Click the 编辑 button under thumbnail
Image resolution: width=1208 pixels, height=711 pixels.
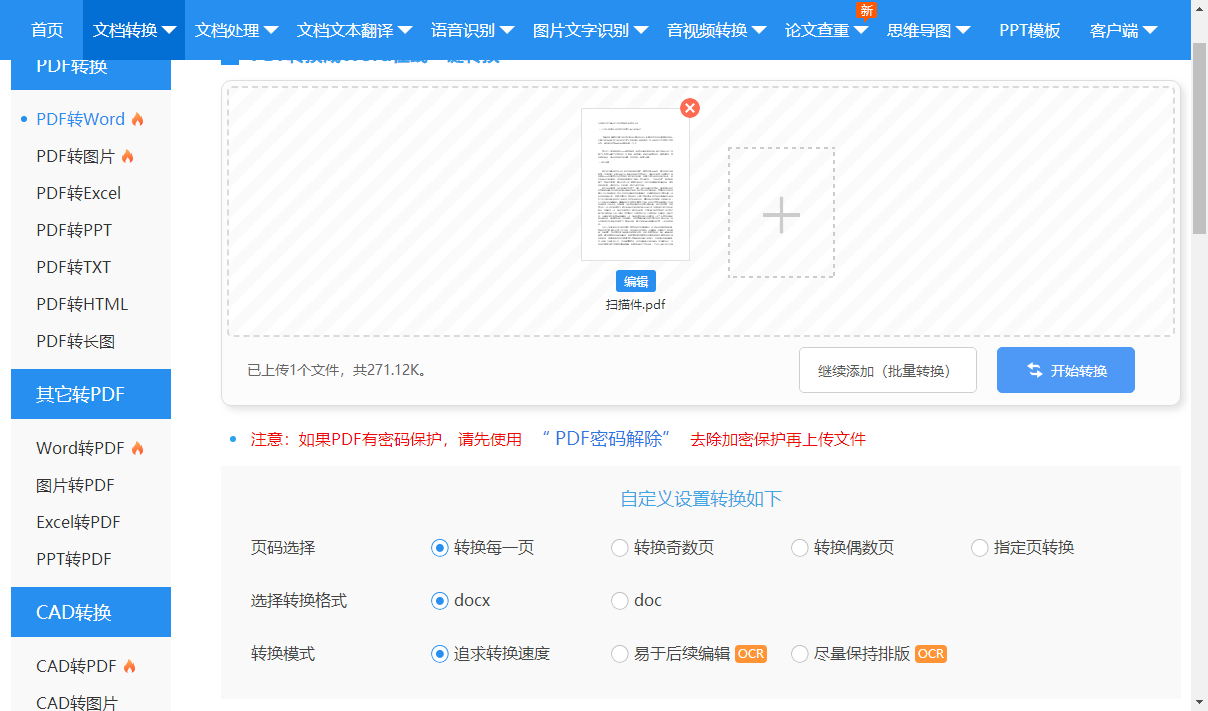(x=636, y=281)
